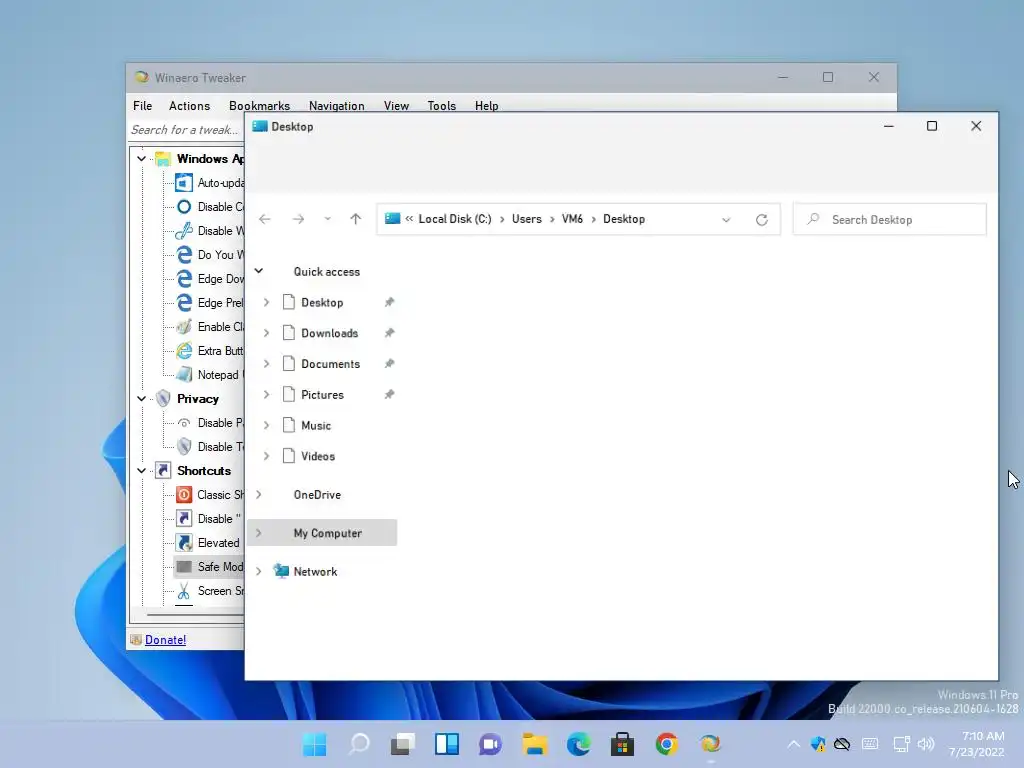Expand Documents in the navigation pane
1024x768 pixels.
[266, 364]
